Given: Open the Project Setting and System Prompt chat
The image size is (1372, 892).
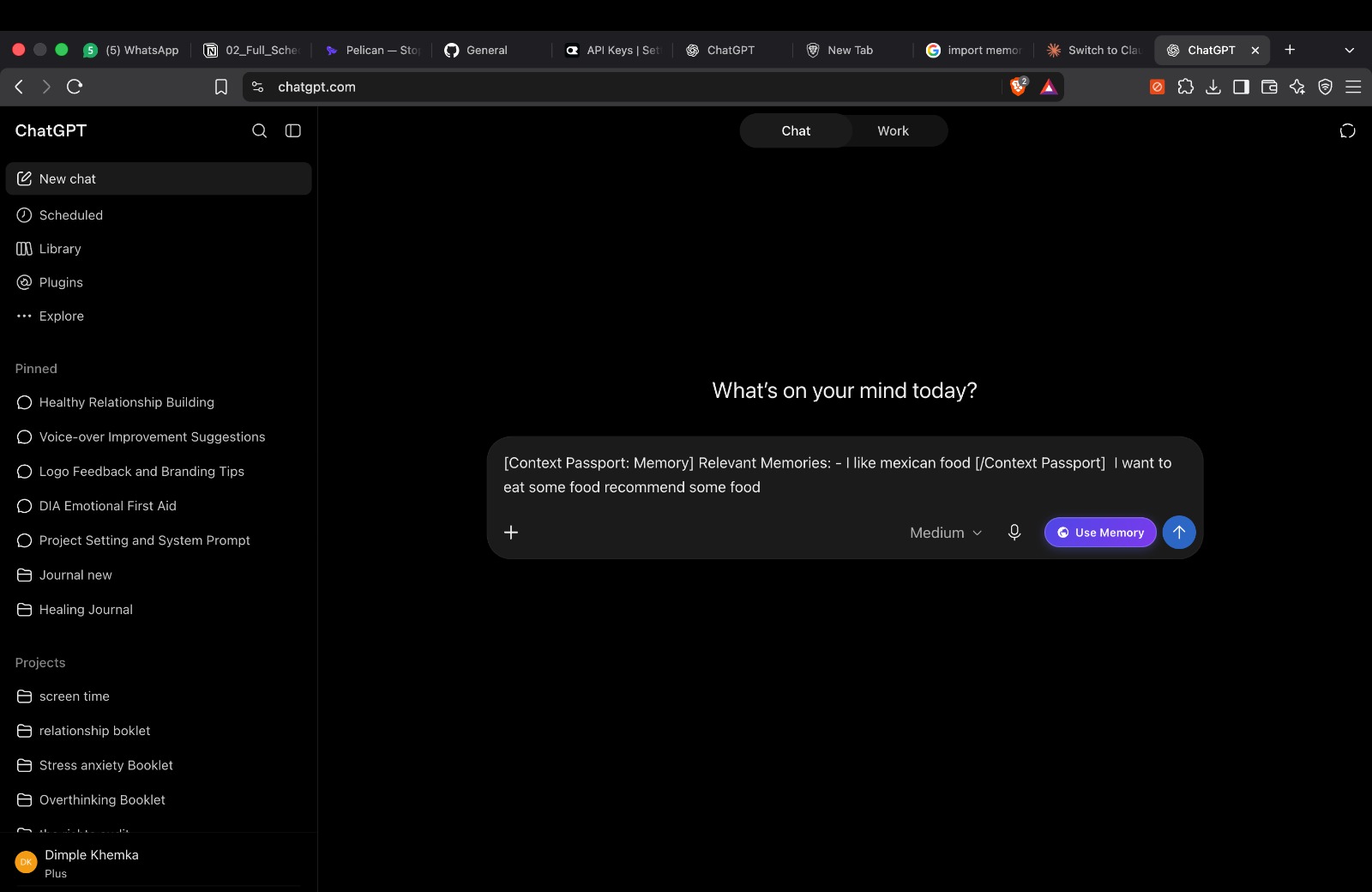Looking at the screenshot, I should coord(159,540).
